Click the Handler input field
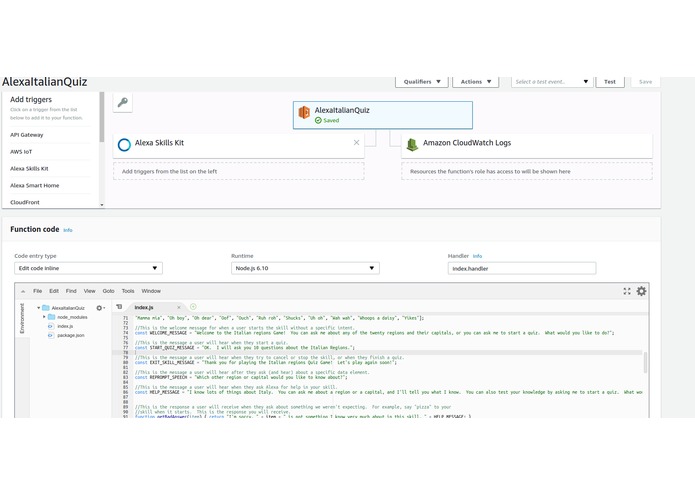This screenshot has width=695, height=494. (522, 268)
